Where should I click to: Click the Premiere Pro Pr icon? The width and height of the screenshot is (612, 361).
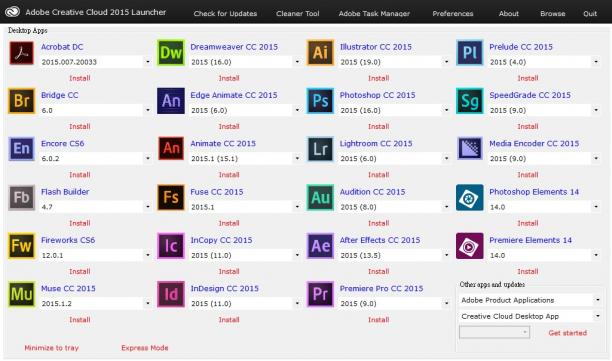coord(320,294)
